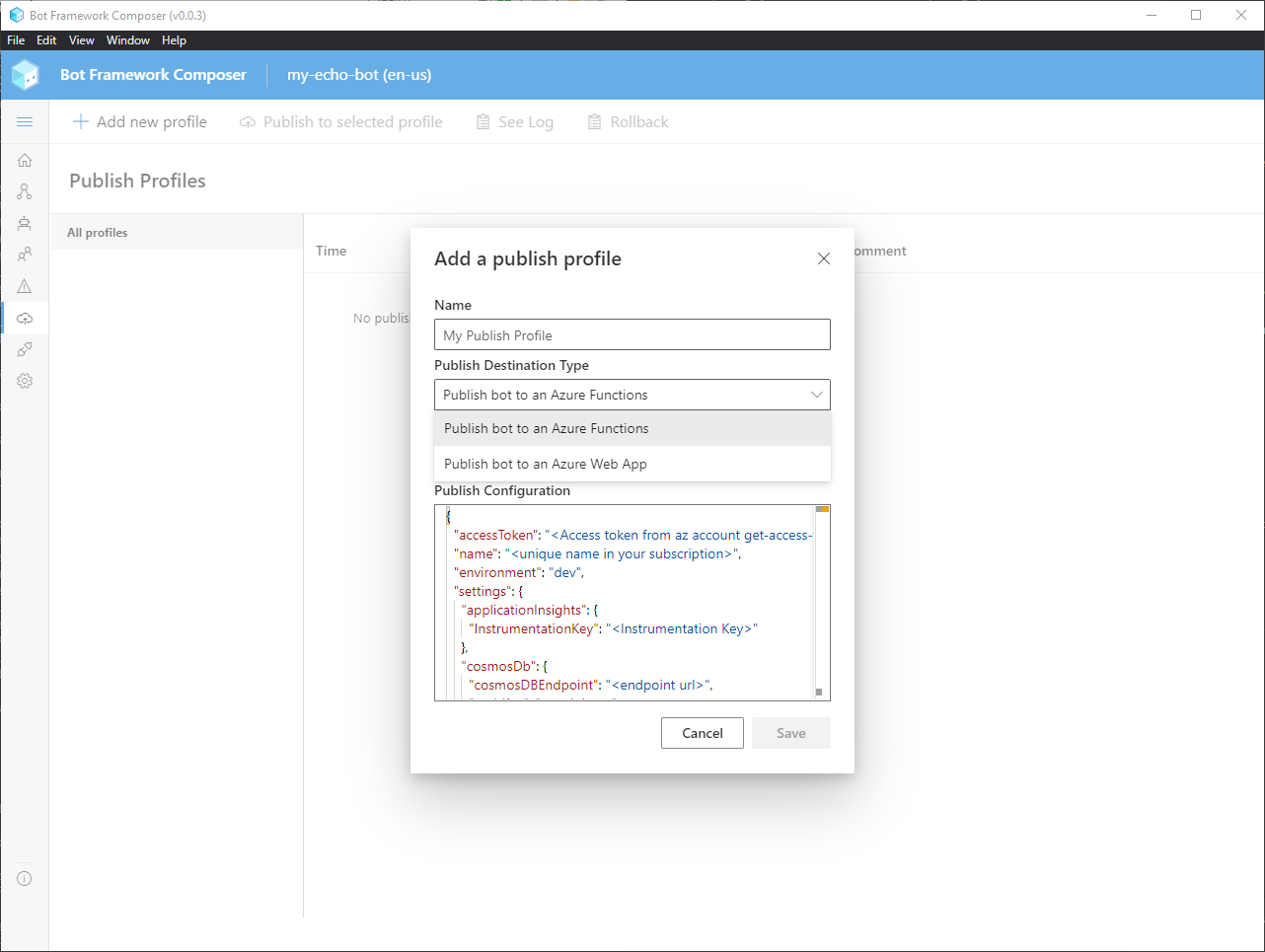Image resolution: width=1265 pixels, height=952 pixels.
Task: Click Publish to selected profile
Action: coord(341,121)
